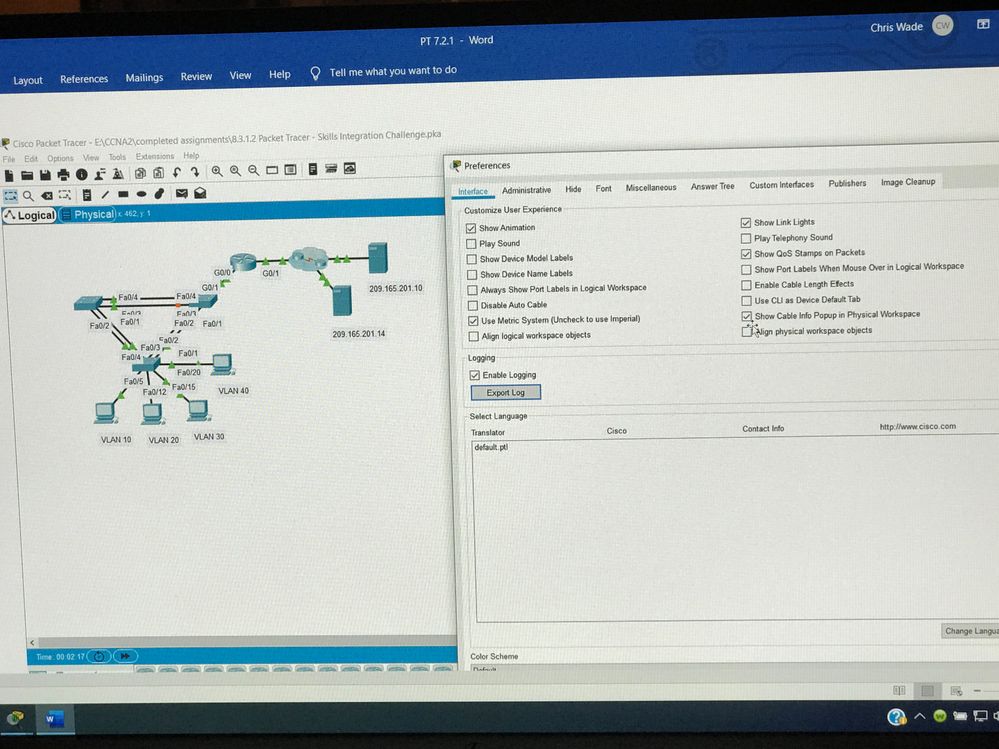Check Show Device Name Labels
Image resolution: width=999 pixels, height=749 pixels.
point(472,275)
